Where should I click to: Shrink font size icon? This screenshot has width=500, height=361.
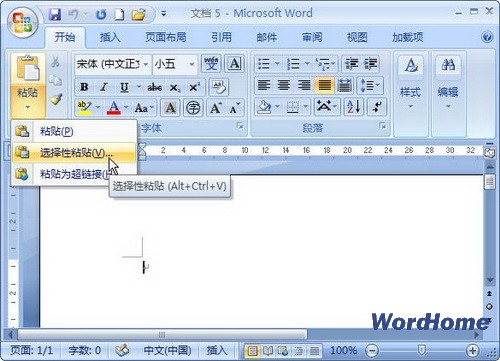(x=235, y=108)
